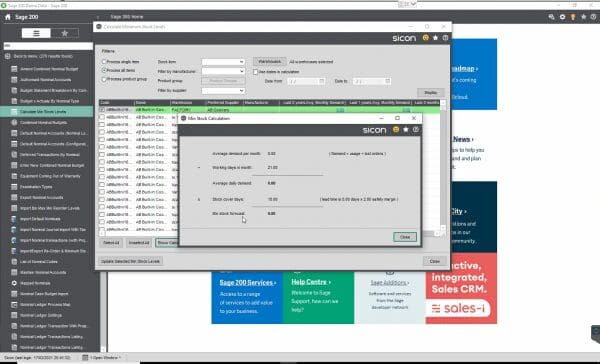The image size is (600, 364).
Task: Open Combined Nominal Budgets icon
Action: (x=14, y=122)
